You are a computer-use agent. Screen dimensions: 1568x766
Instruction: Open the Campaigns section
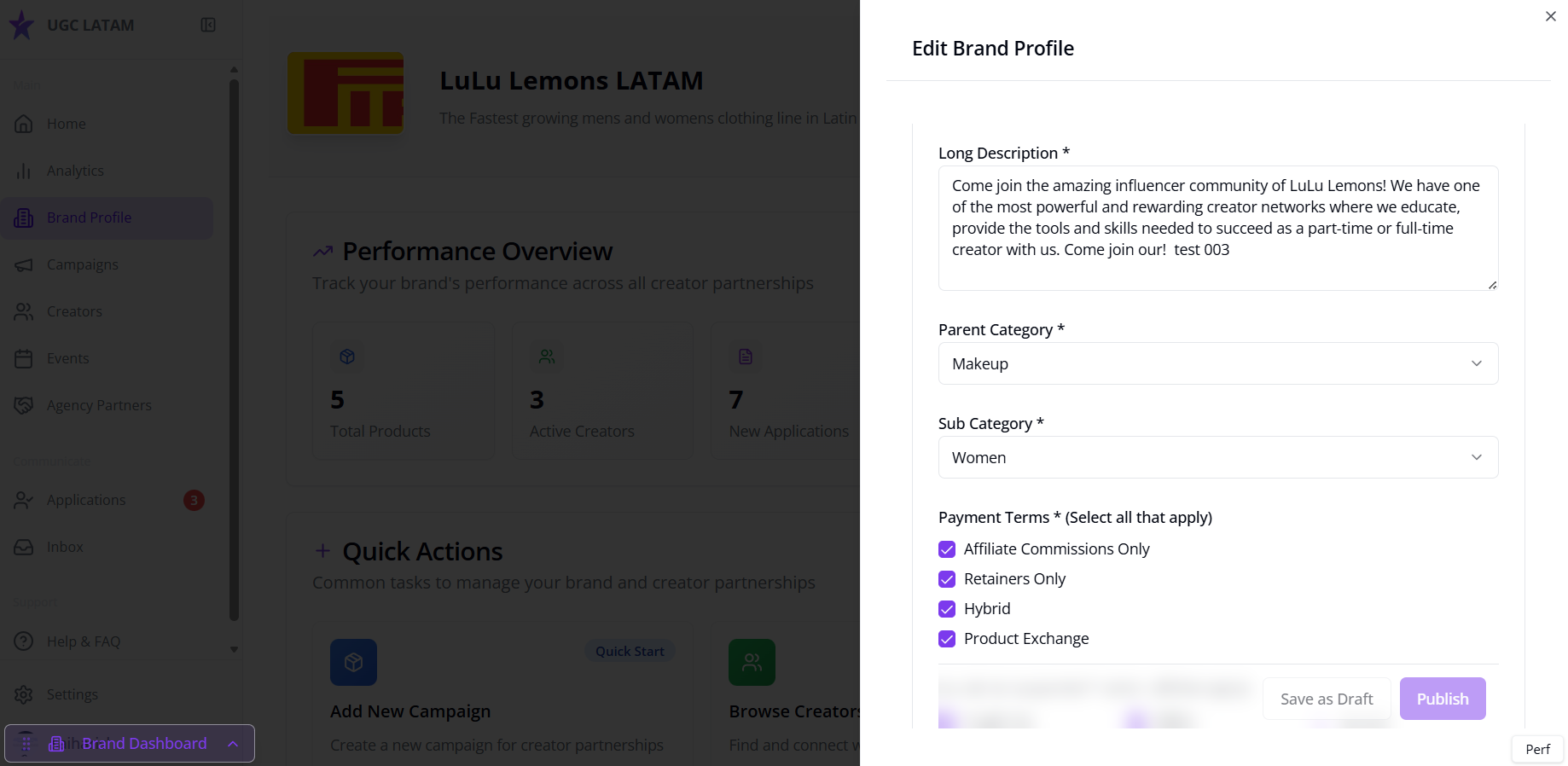(107, 264)
